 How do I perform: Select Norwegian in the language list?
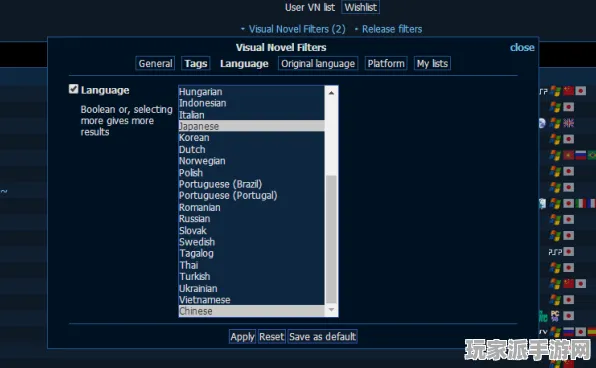[x=252, y=161]
